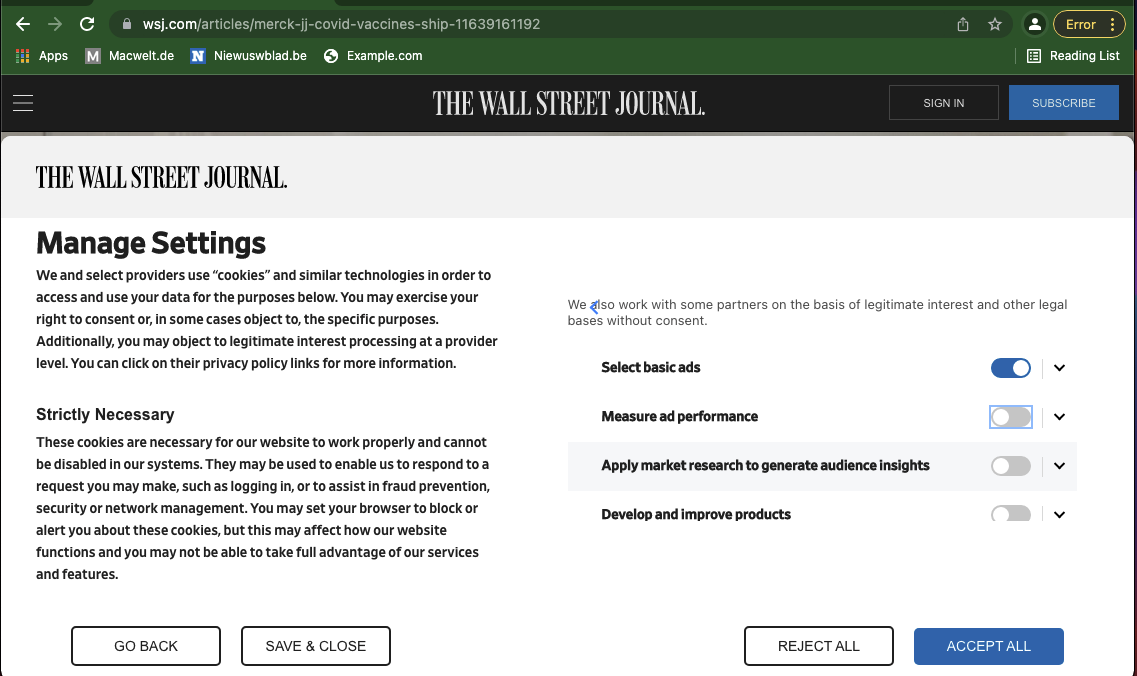
Task: Open the Macwelt.de bookmark
Action: click(x=130, y=56)
